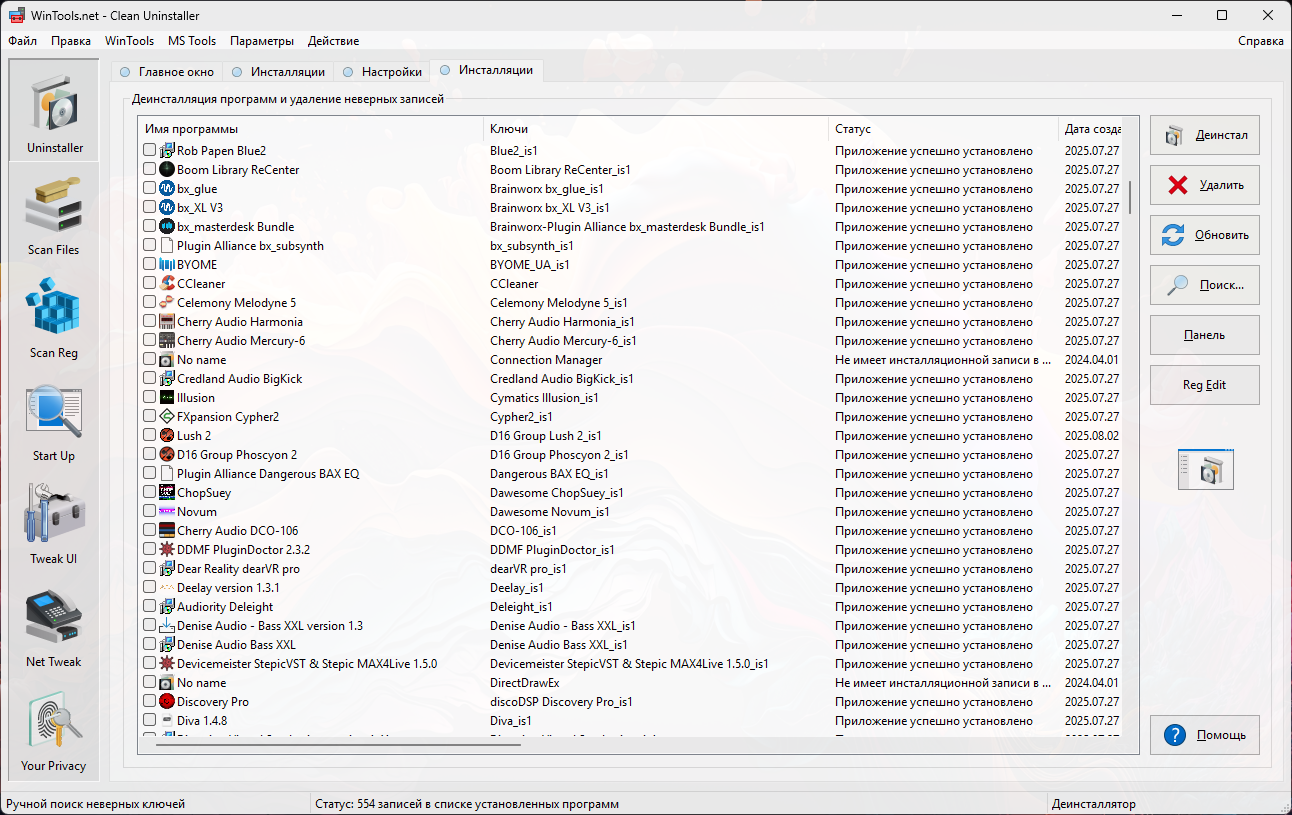The image size is (1292, 815).
Task: Tick the Credland Audio BigKick checkbox
Action: tap(150, 379)
